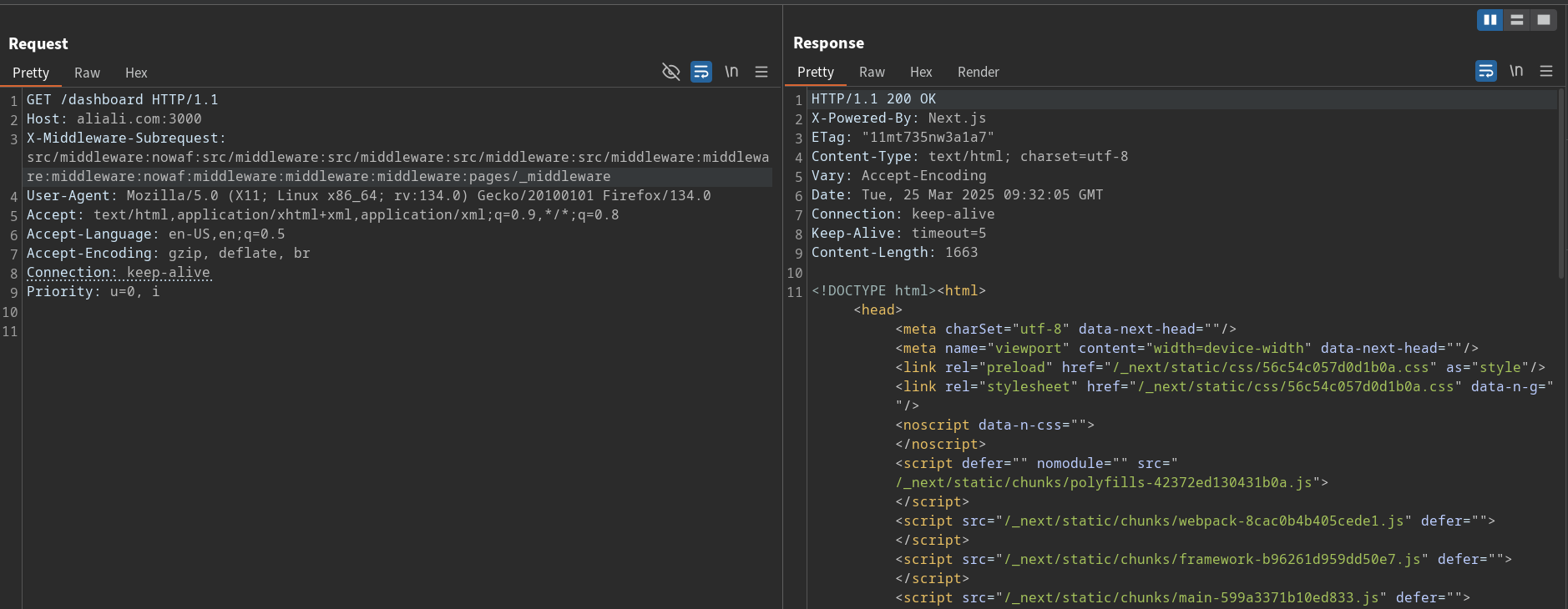Switch to the Response Raw tab
Viewport: 1568px width, 609px height.
tap(872, 72)
